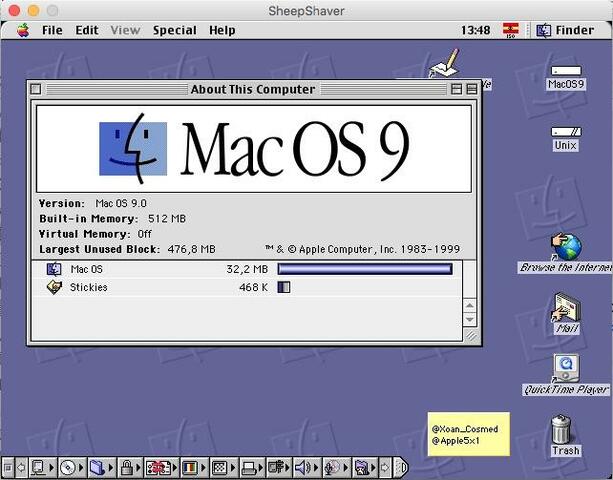
Task: Open the CD Strip module
Action: [72, 467]
